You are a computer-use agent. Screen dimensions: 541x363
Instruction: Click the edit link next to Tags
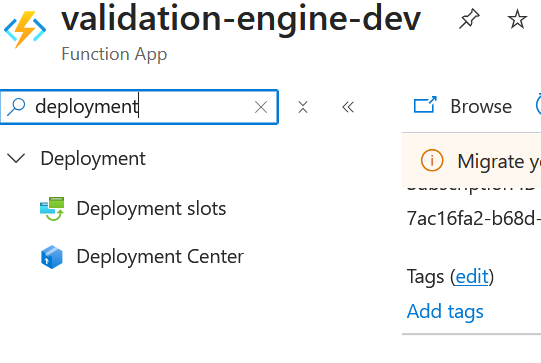point(472,276)
